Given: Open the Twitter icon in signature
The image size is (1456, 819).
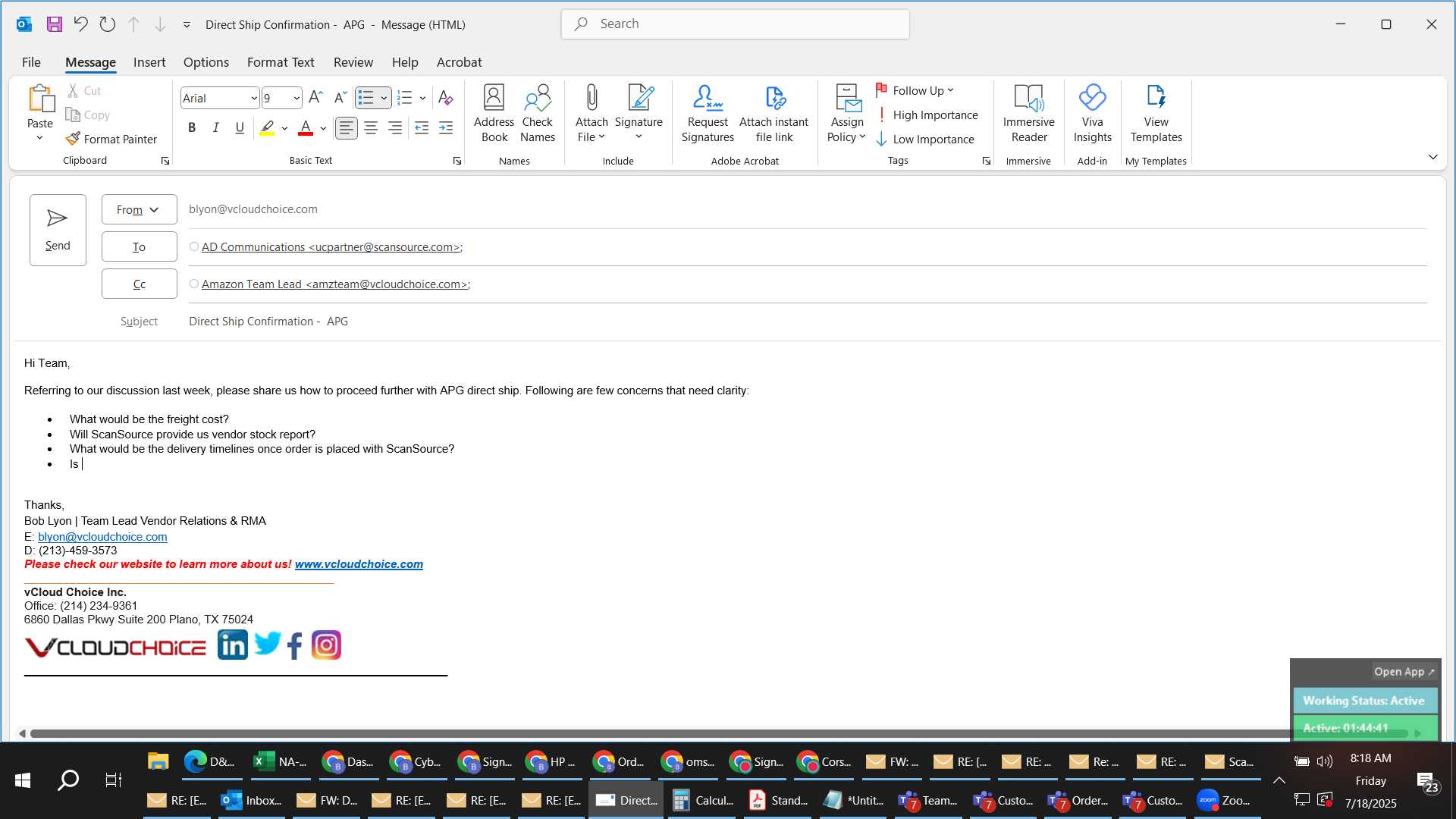Looking at the screenshot, I should pos(267,645).
